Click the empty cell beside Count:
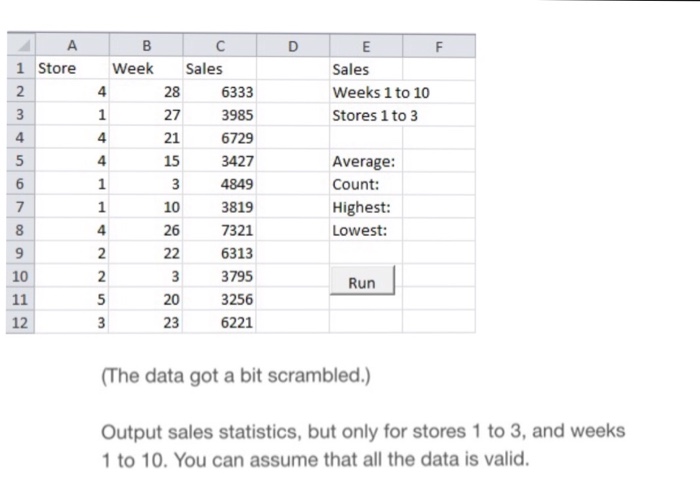700x482 pixels. click(439, 184)
